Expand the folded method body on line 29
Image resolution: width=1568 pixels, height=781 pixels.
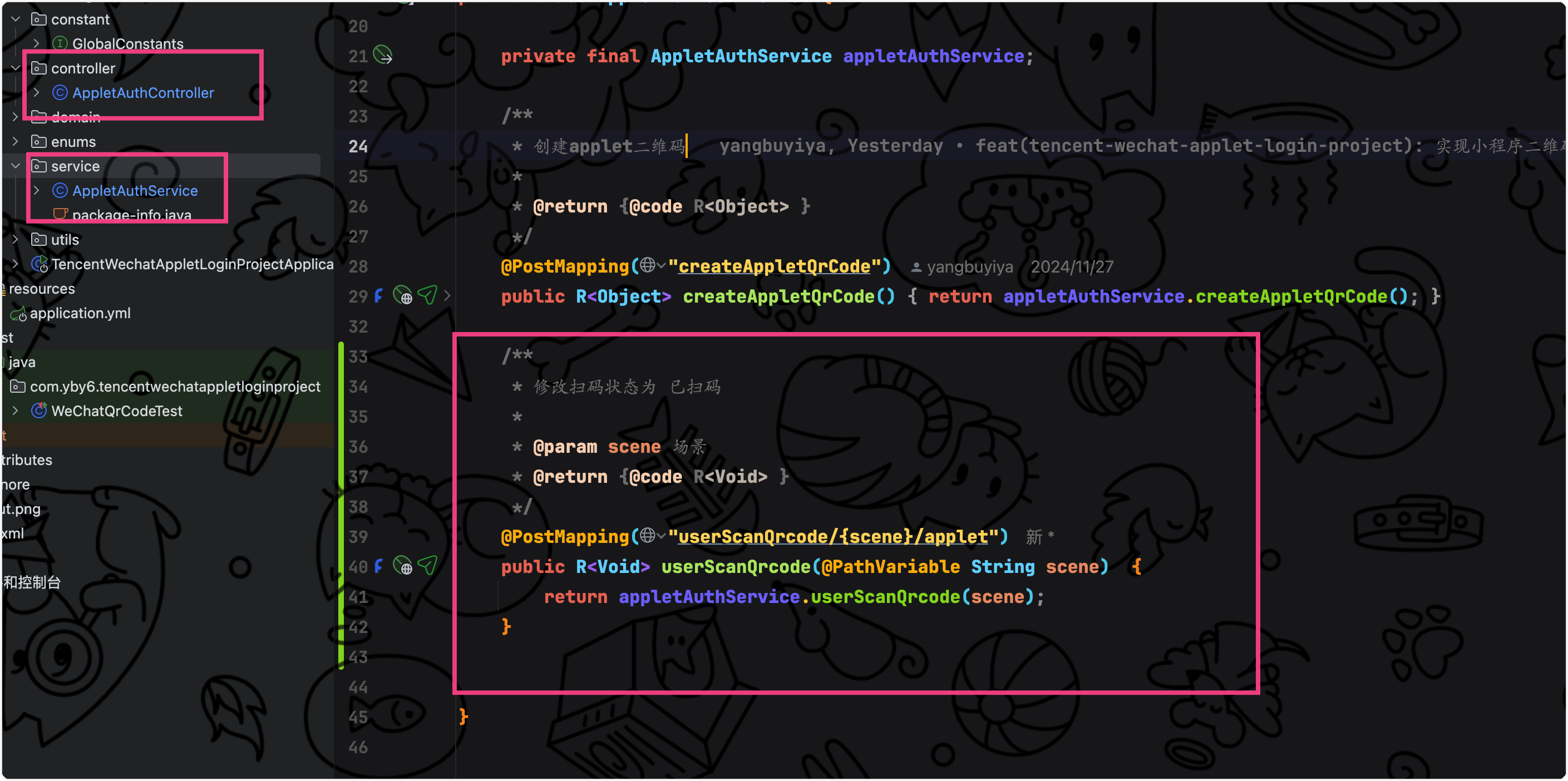[447, 296]
